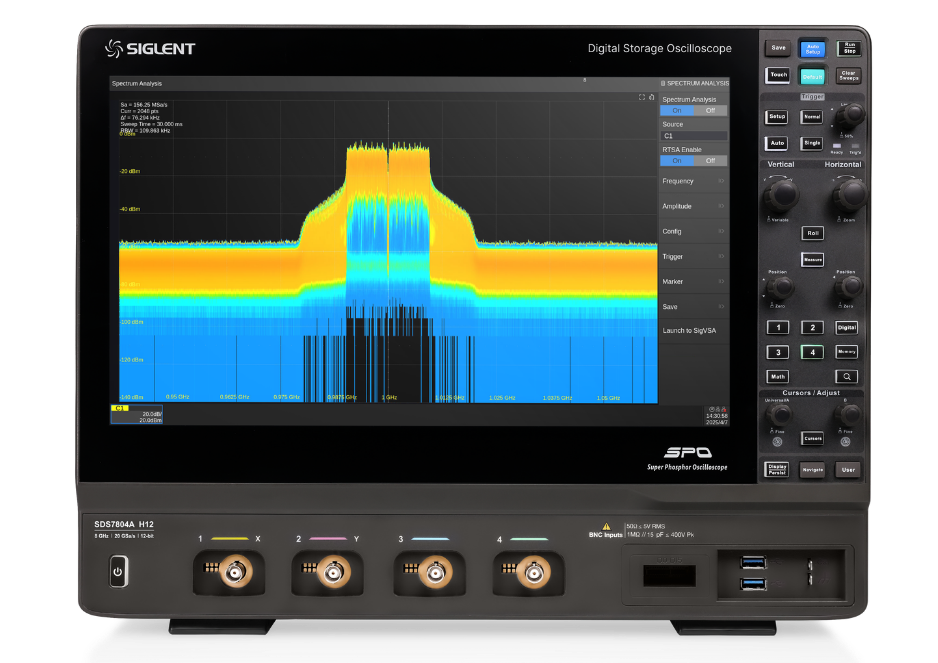Click the magnifier search button
Screen dimensions: 938x663
pos(847,377)
